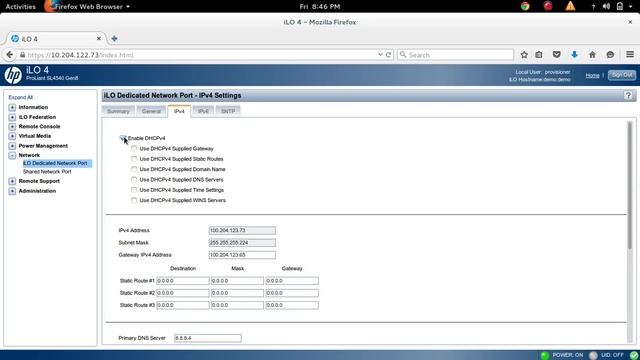
Task: Select Shared Network Port item
Action: [47, 172]
